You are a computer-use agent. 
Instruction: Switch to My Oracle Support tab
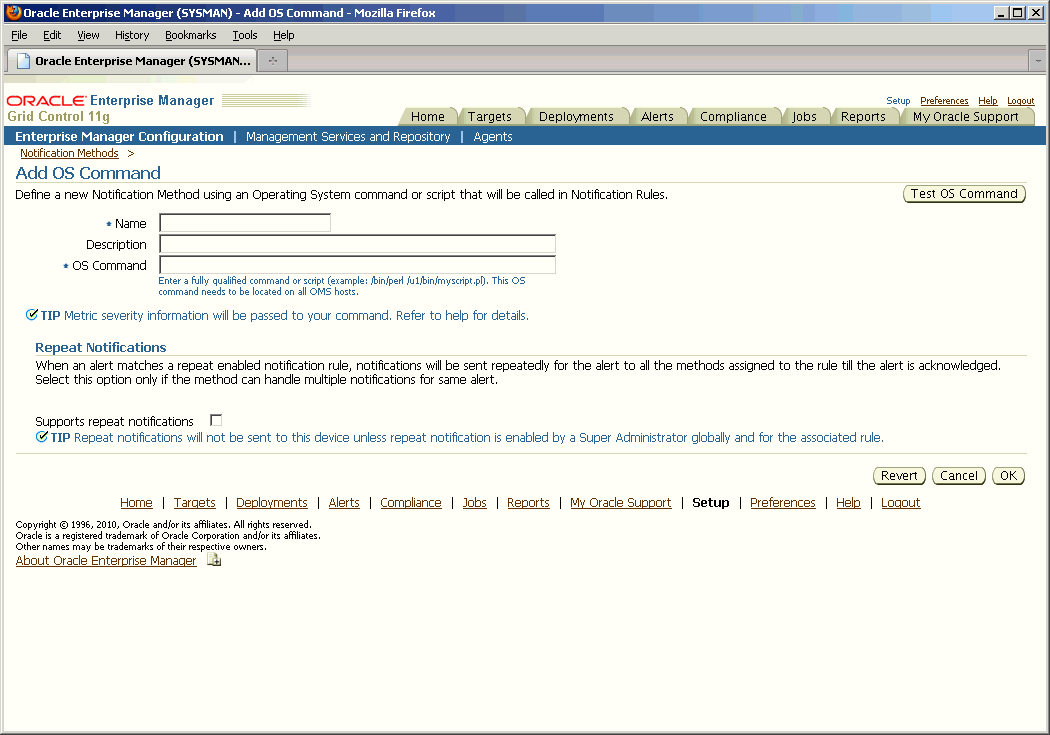[x=966, y=116]
